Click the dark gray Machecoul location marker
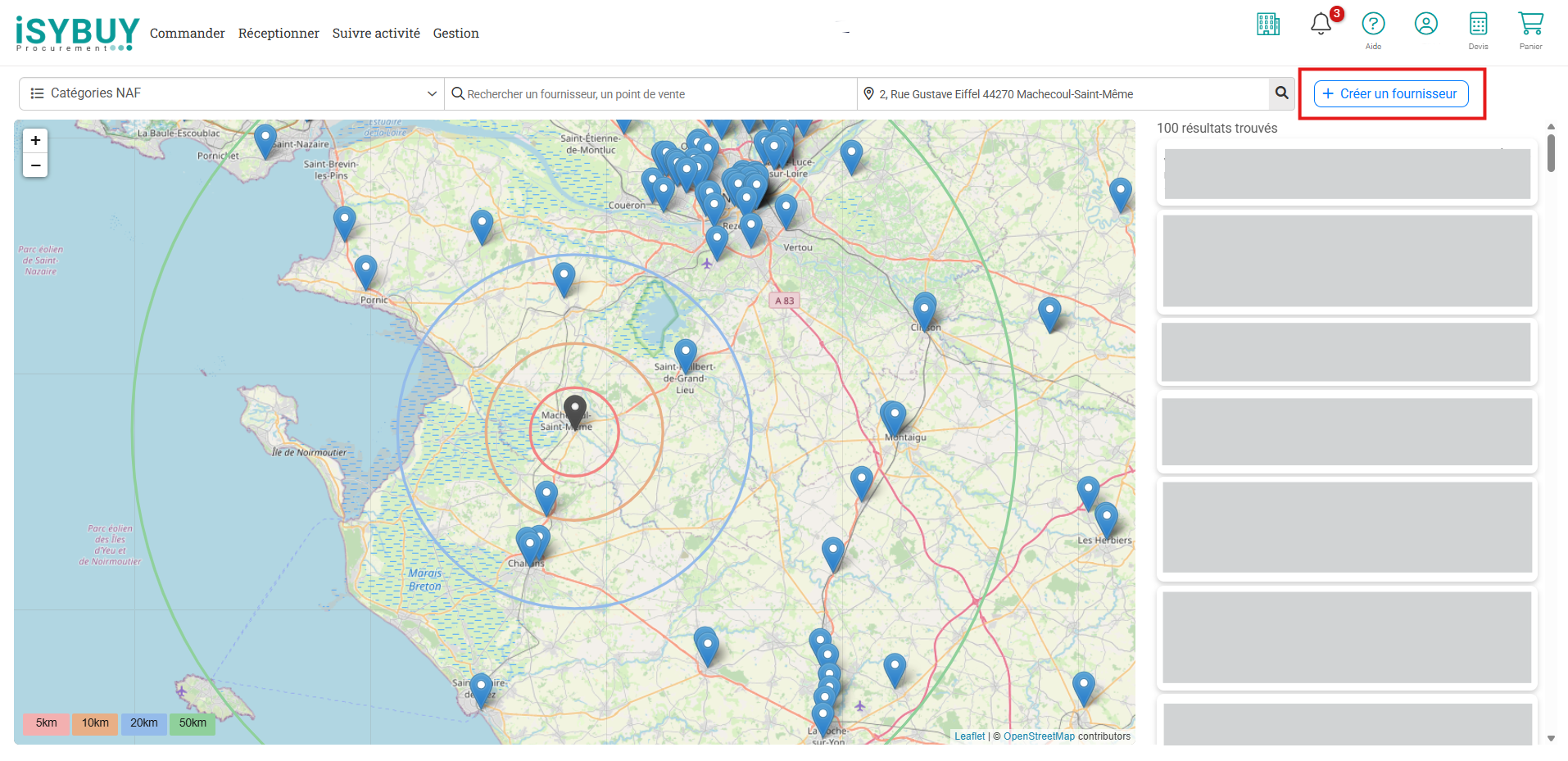The image size is (1568, 761). (x=575, y=411)
